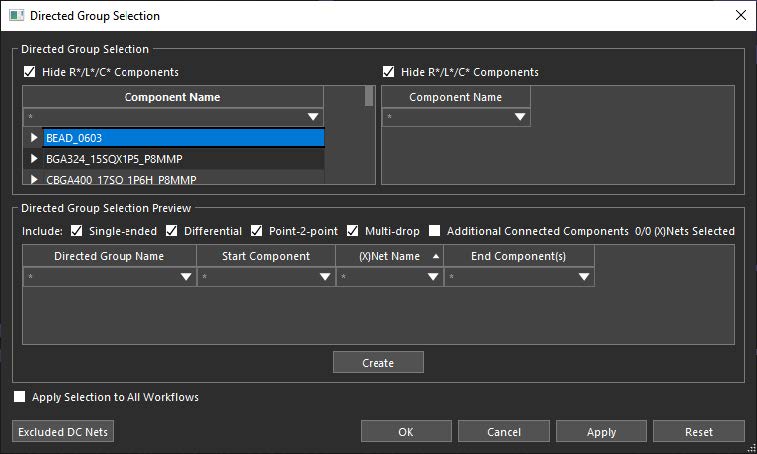This screenshot has width=757, height=454.
Task: Open Start Component filter dropdown
Action: pyautogui.click(x=325, y=277)
